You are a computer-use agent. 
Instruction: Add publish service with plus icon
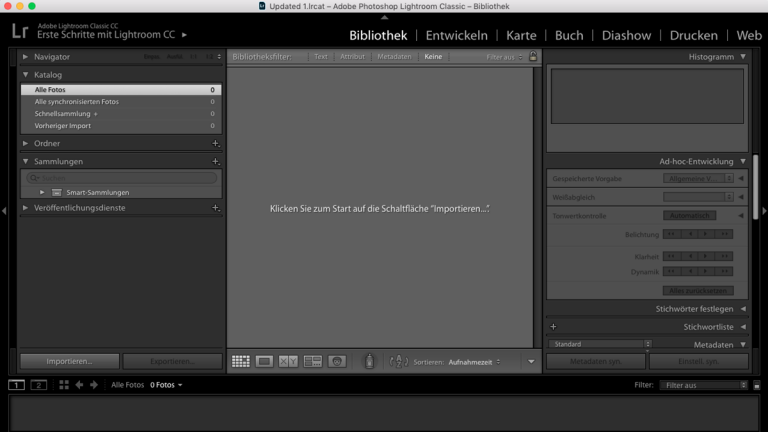click(216, 208)
